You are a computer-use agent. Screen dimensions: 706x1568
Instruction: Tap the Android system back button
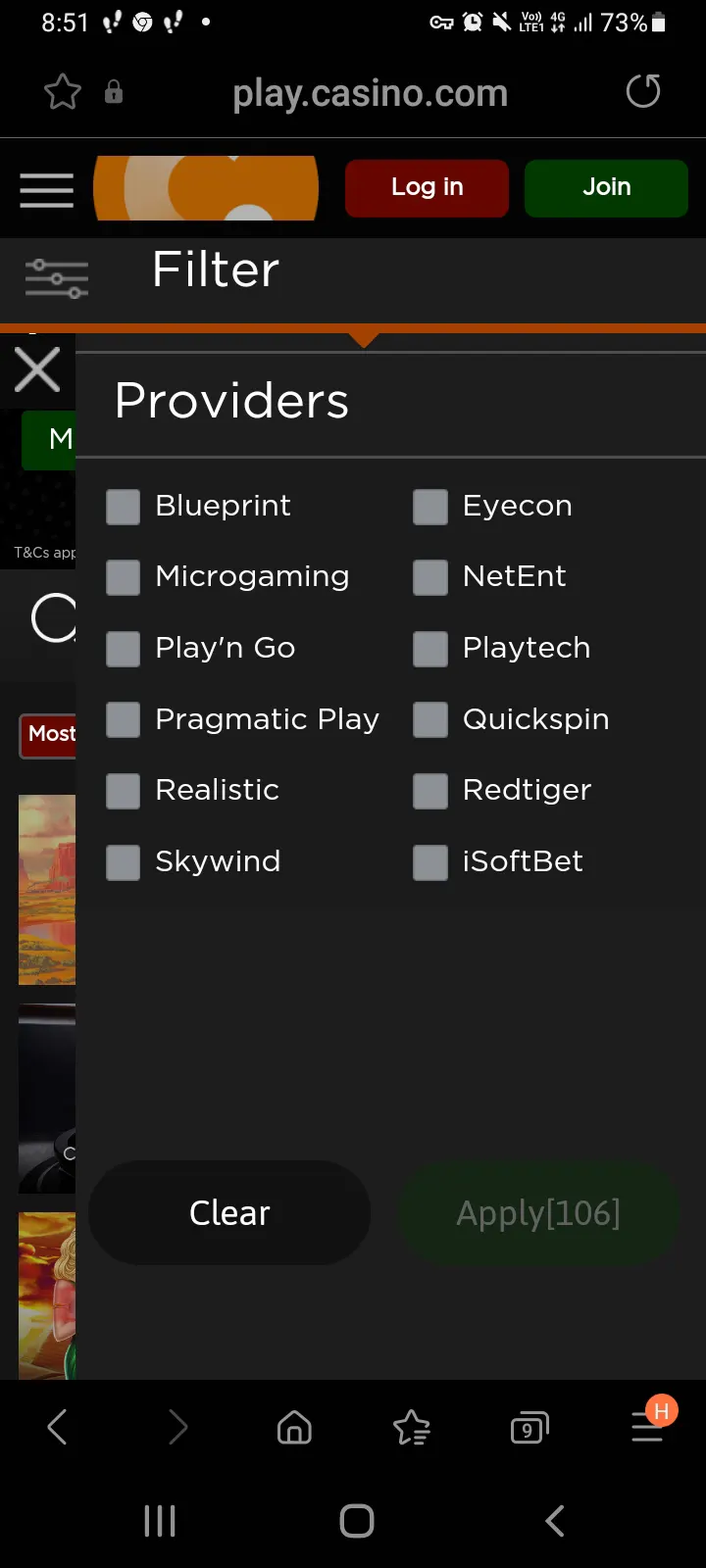pyautogui.click(x=555, y=1521)
